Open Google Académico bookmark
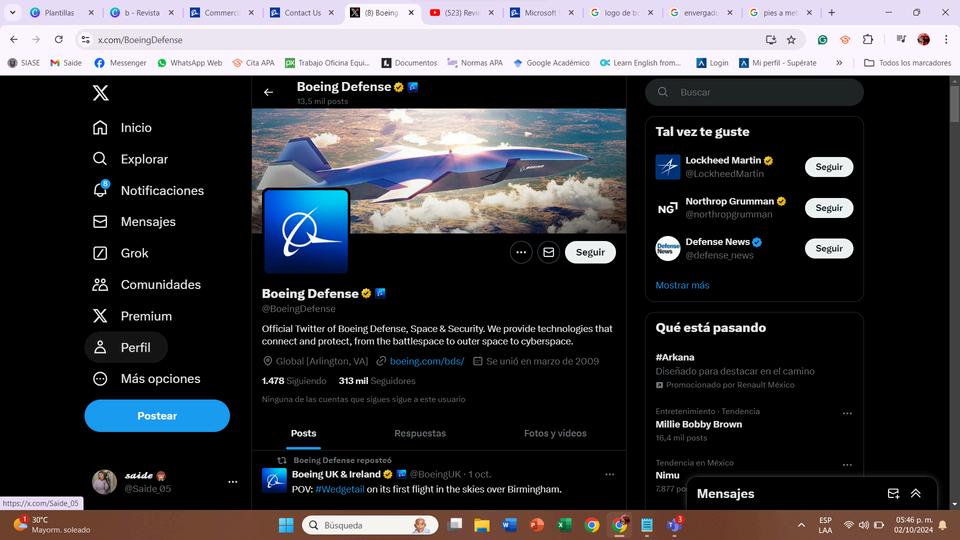 click(x=551, y=63)
